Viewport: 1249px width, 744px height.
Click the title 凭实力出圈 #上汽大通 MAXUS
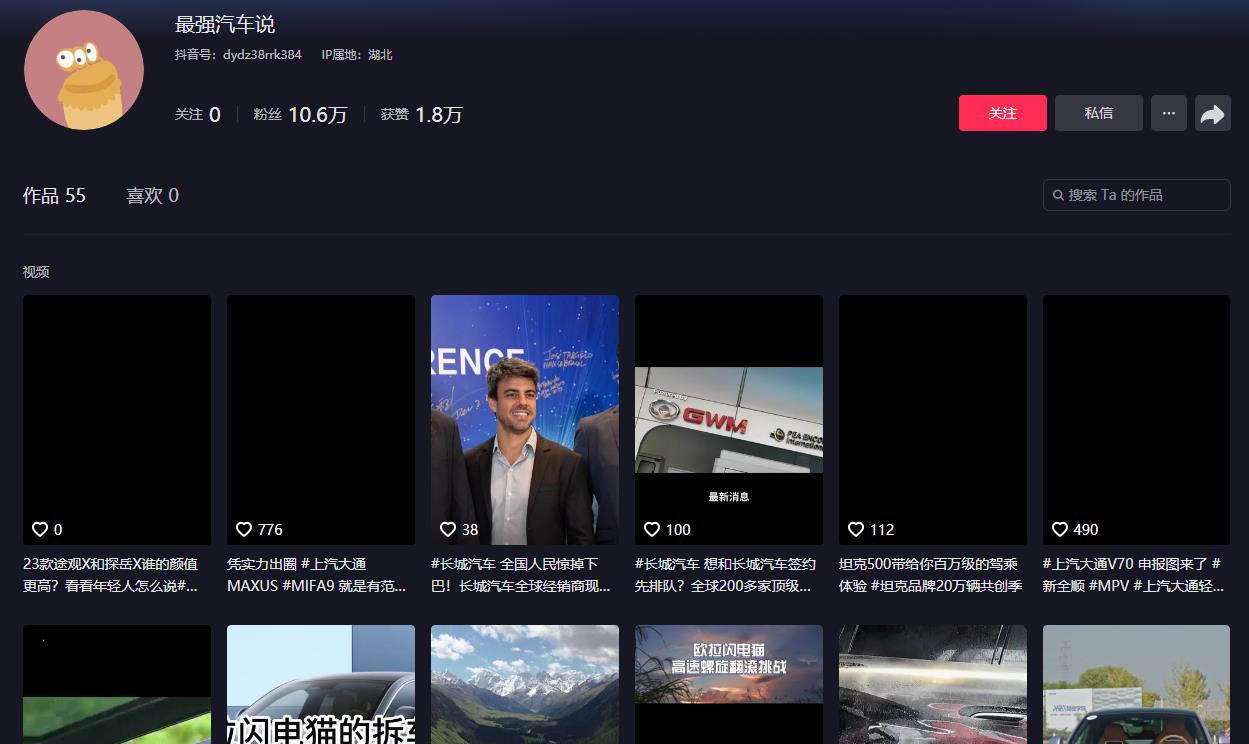[x=317, y=575]
